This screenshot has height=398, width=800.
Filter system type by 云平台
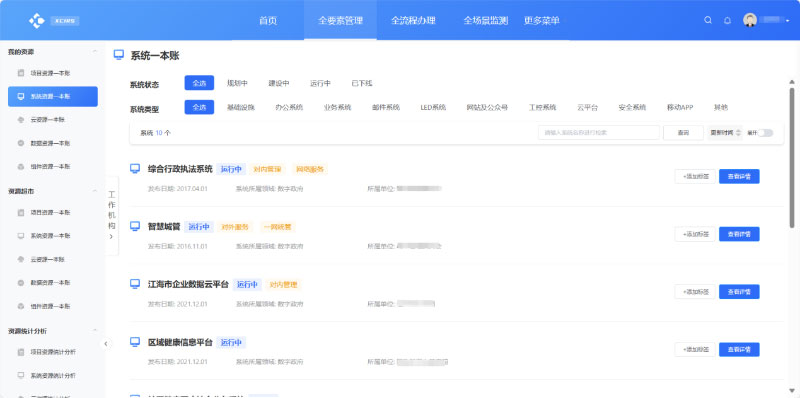(587, 107)
